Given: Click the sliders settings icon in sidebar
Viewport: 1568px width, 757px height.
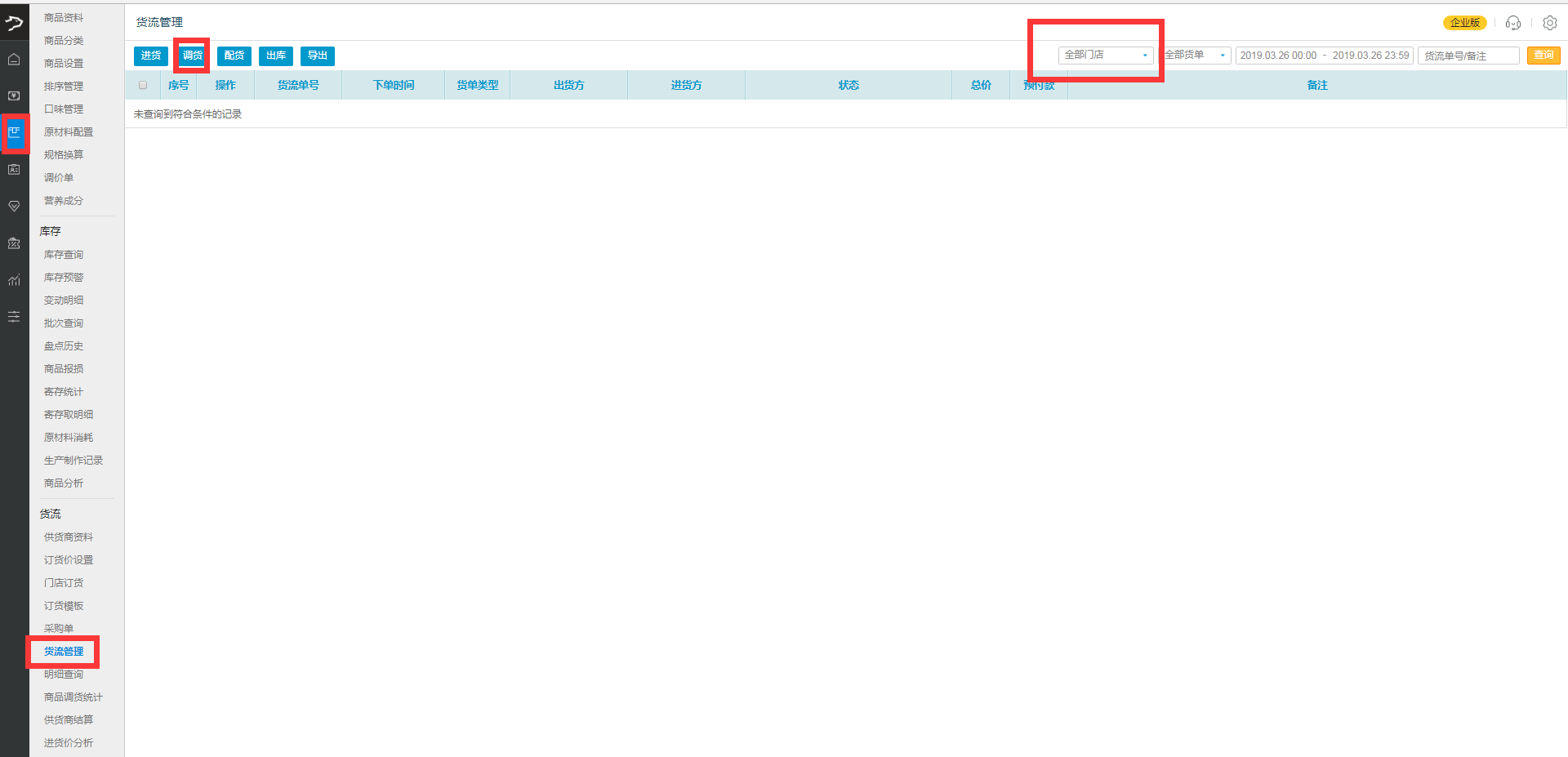Looking at the screenshot, I should coord(14,317).
